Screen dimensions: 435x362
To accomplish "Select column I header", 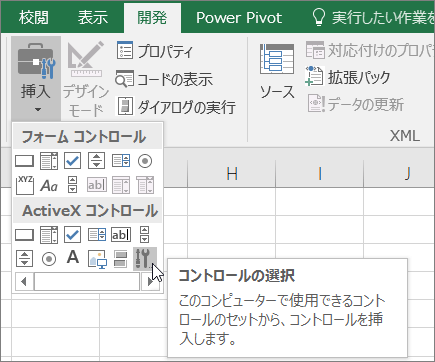I will 320,173.
